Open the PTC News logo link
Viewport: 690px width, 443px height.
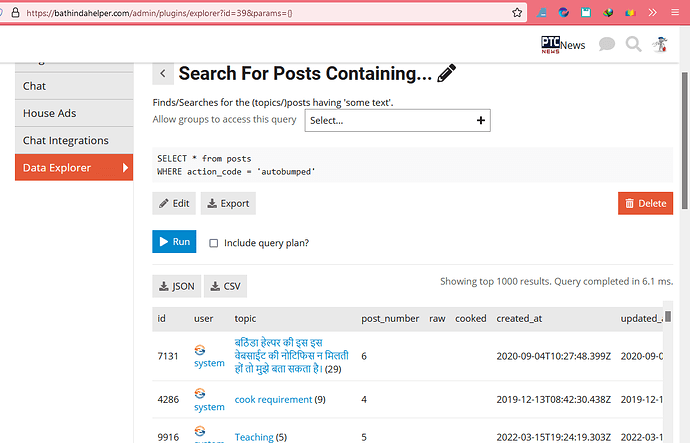563,44
